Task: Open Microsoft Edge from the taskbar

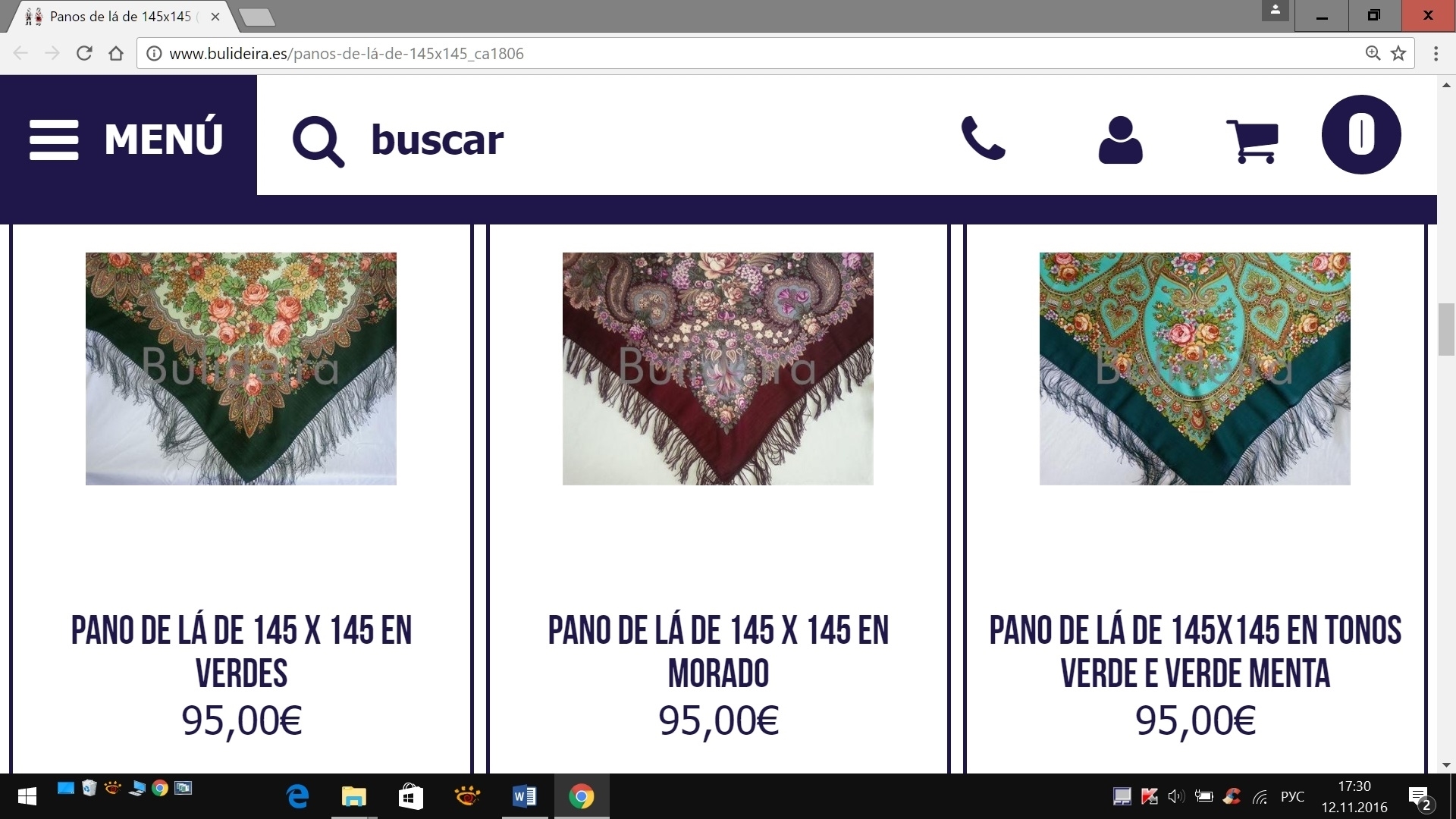Action: (x=297, y=796)
